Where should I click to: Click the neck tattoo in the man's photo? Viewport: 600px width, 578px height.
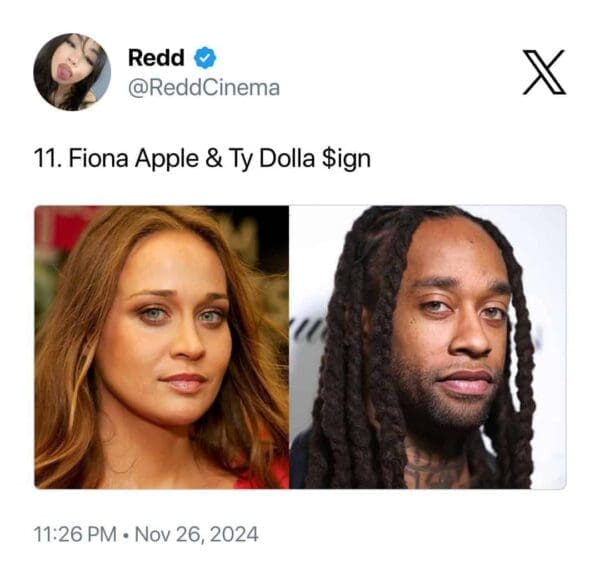[x=434, y=469]
